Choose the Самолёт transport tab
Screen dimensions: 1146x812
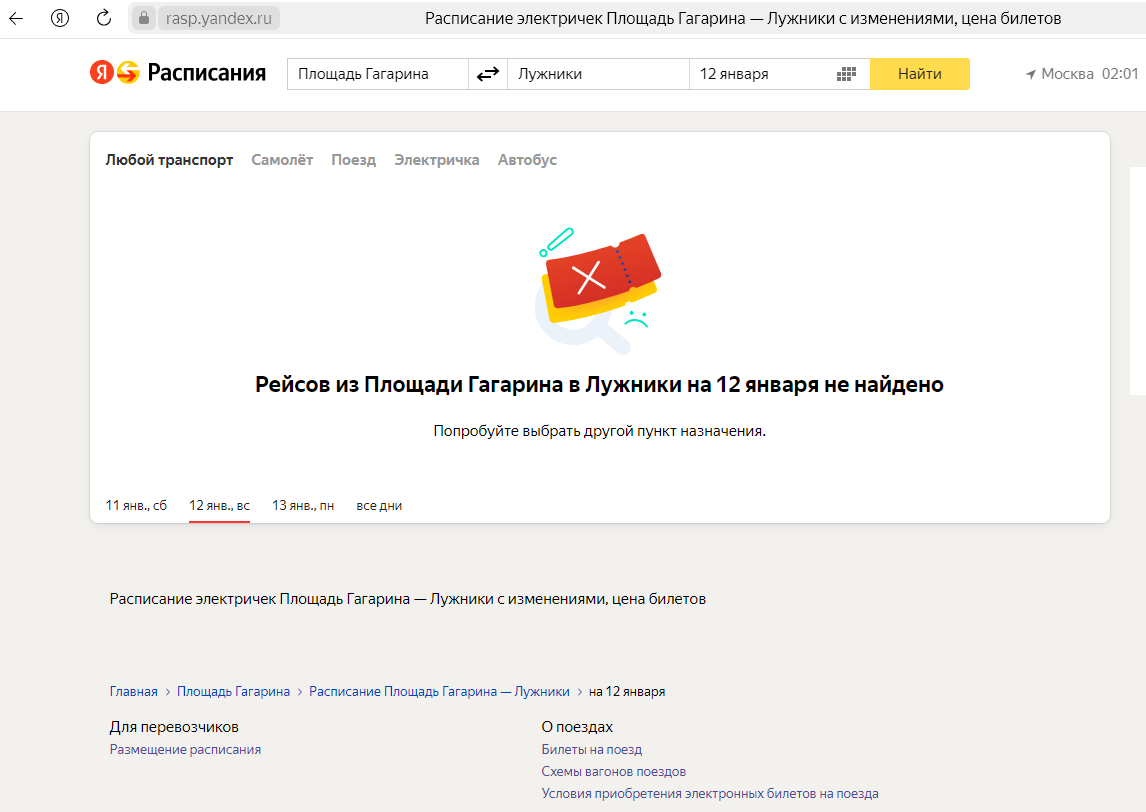[282, 160]
